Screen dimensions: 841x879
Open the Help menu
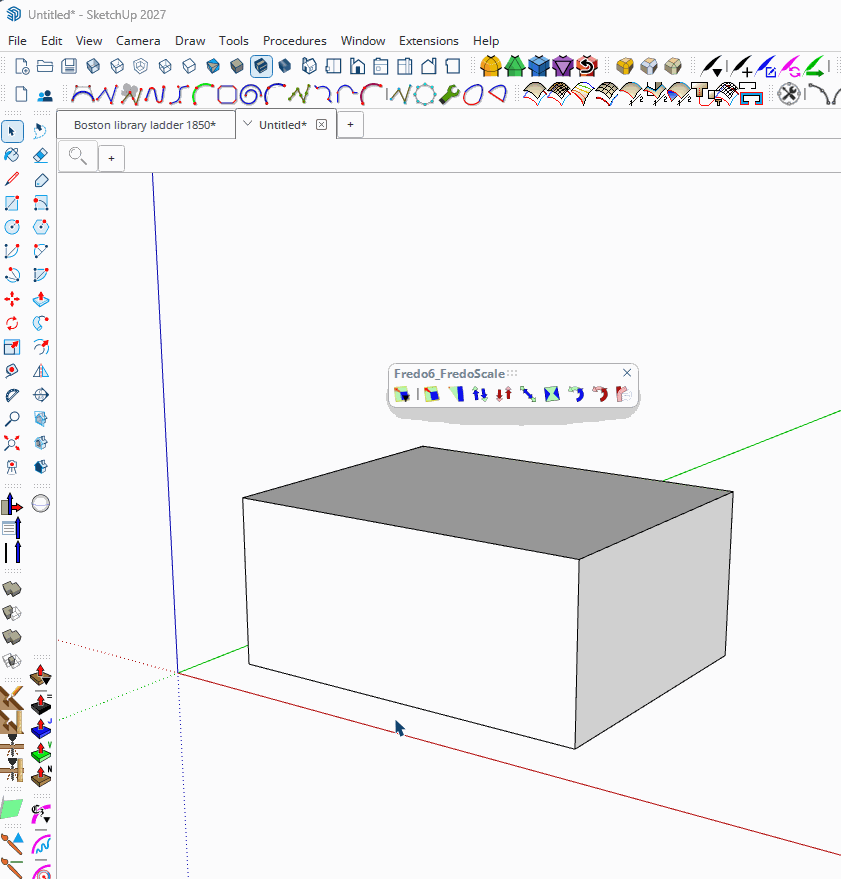point(486,41)
